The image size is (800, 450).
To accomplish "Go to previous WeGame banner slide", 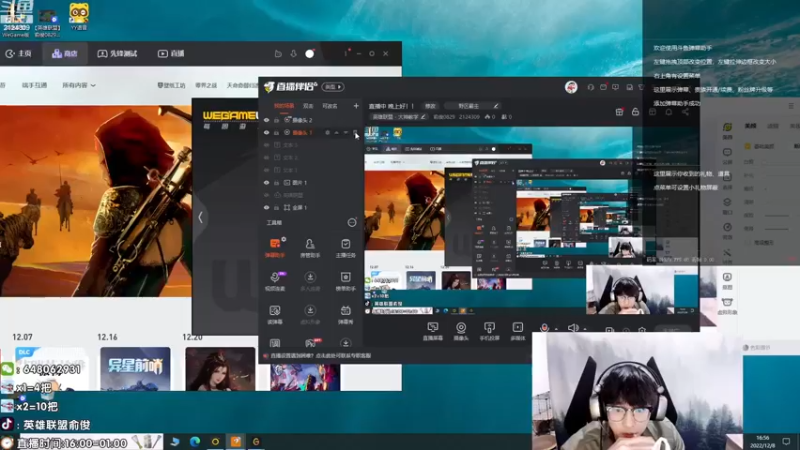I will click(x=201, y=217).
